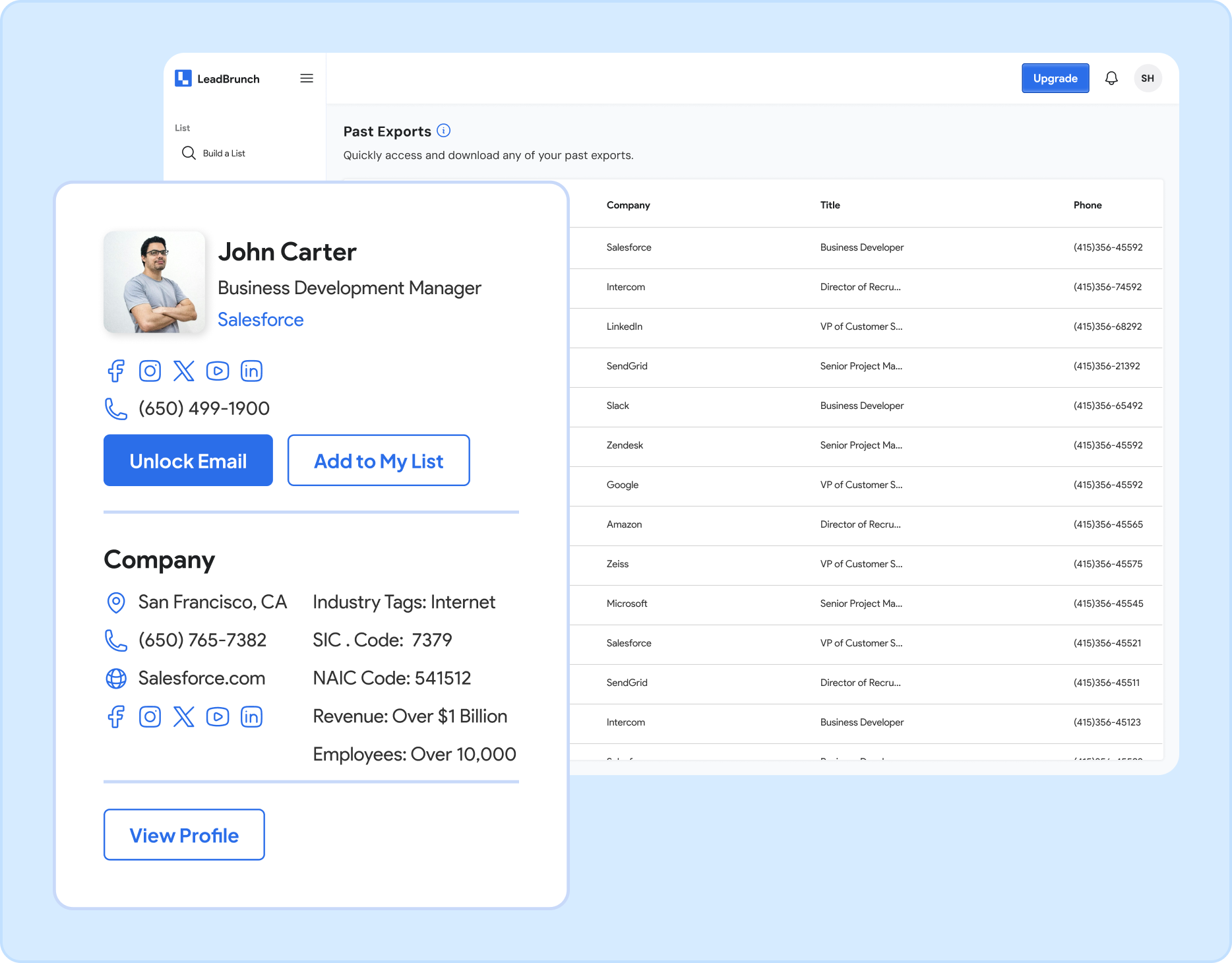The height and width of the screenshot is (963, 1232).
Task: Click the Title column header
Action: coord(830,205)
